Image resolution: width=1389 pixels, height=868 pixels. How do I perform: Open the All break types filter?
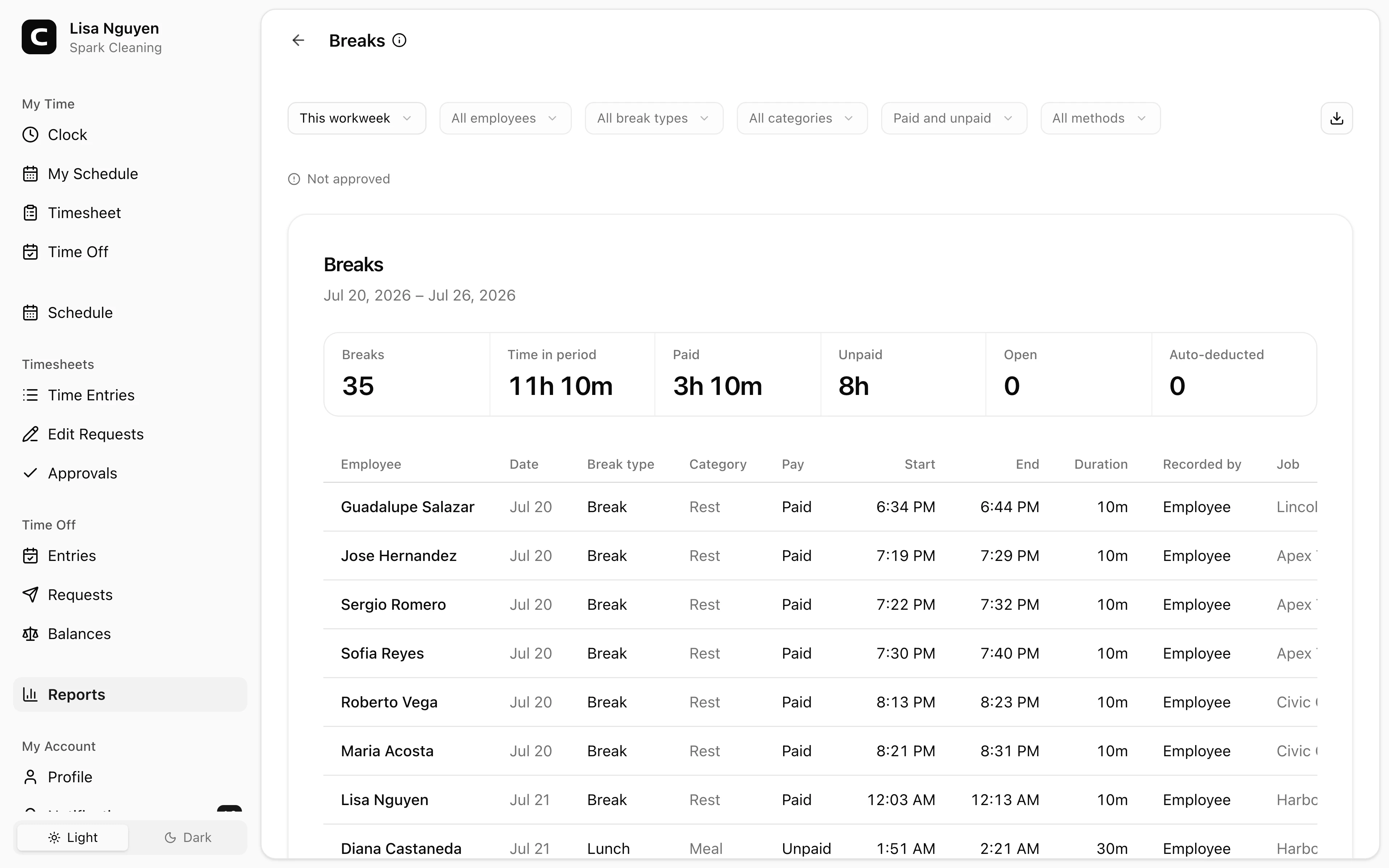654,119
